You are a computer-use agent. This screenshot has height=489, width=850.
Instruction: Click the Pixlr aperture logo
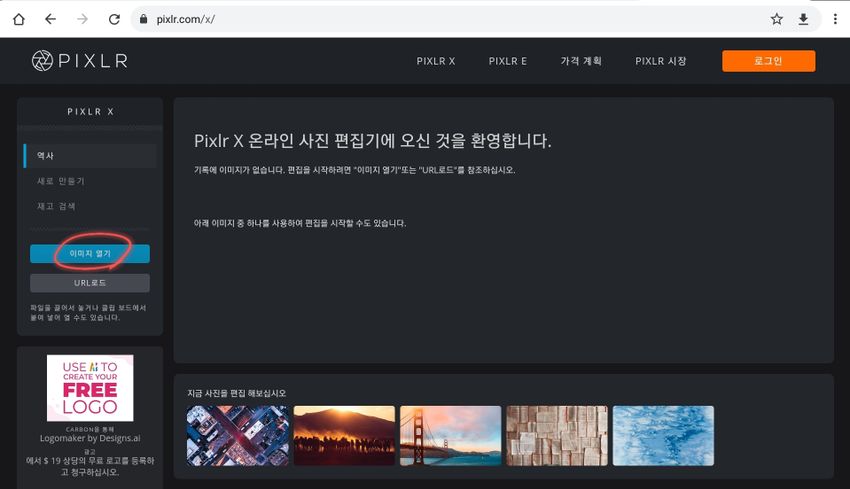point(42,61)
